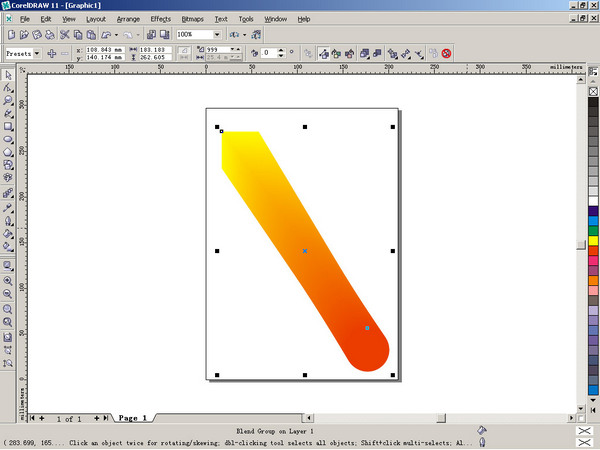Click the Print icon

point(50,35)
